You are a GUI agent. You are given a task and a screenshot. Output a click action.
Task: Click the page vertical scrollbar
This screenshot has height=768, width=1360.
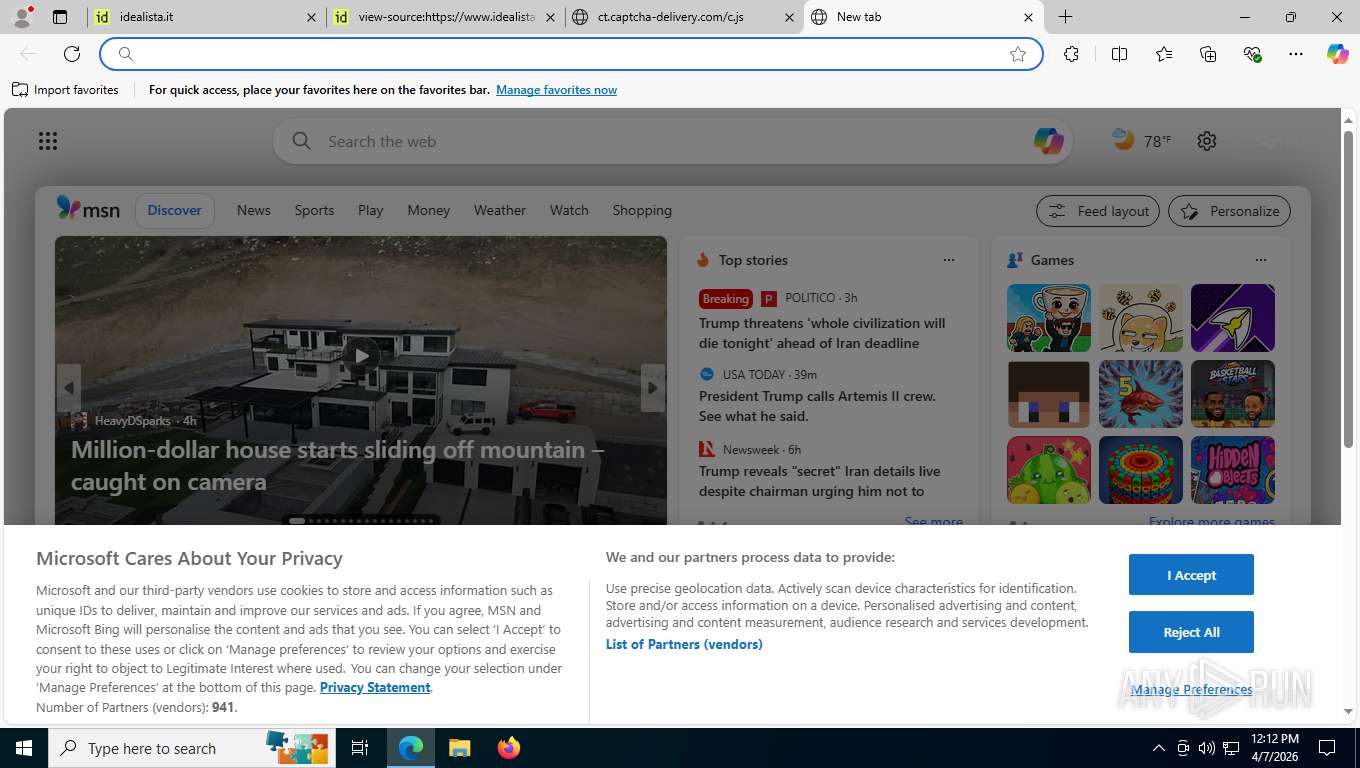point(1348,290)
